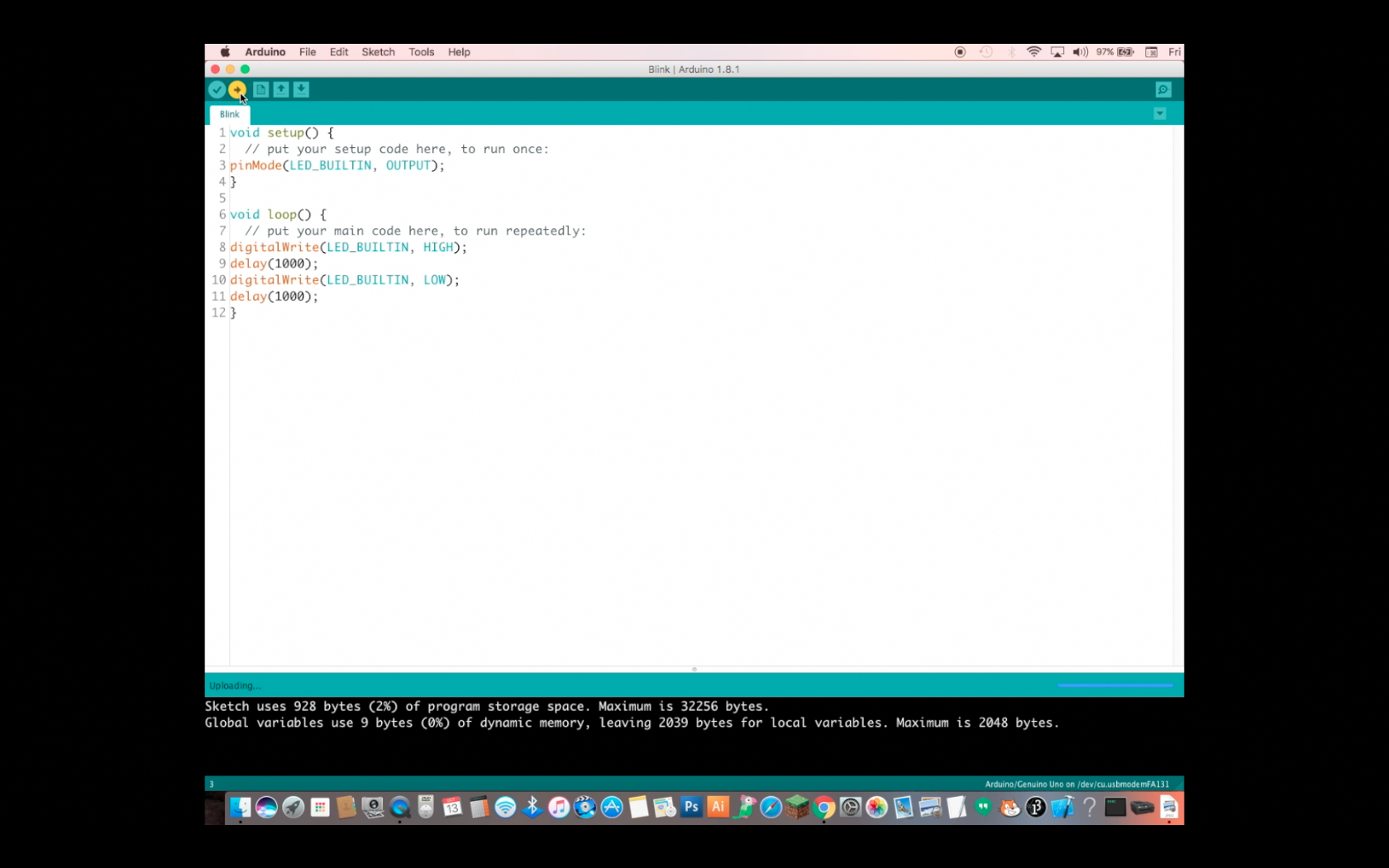This screenshot has width=1389, height=868.
Task: Open the Sketch menu
Action: coord(378,52)
